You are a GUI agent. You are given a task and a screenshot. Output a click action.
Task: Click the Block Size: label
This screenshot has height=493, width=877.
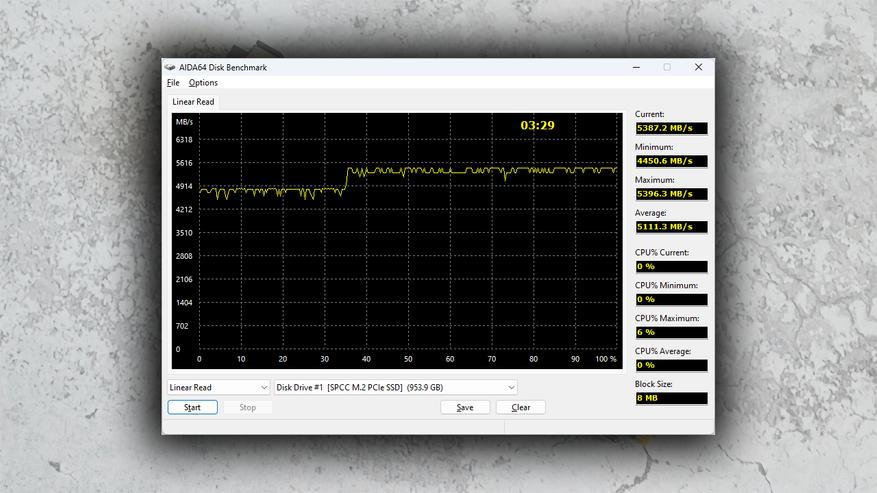coord(653,384)
